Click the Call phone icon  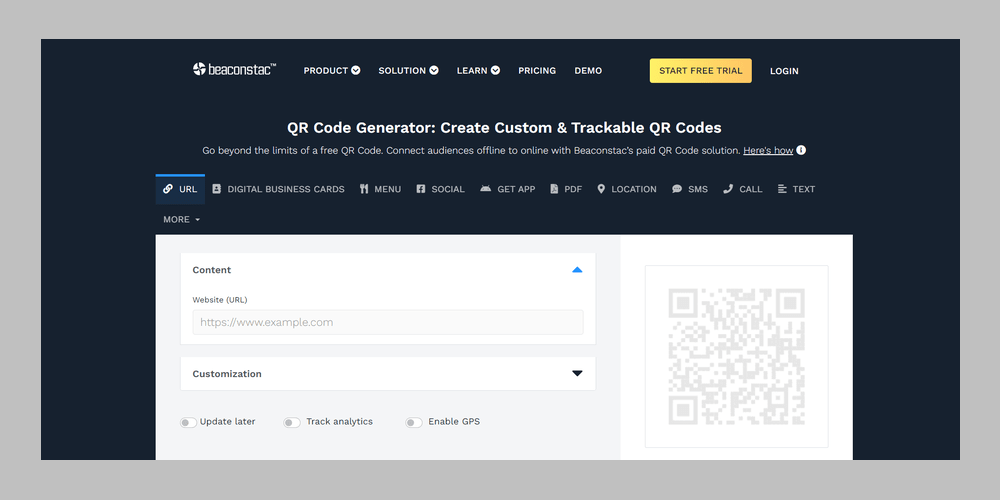click(728, 189)
